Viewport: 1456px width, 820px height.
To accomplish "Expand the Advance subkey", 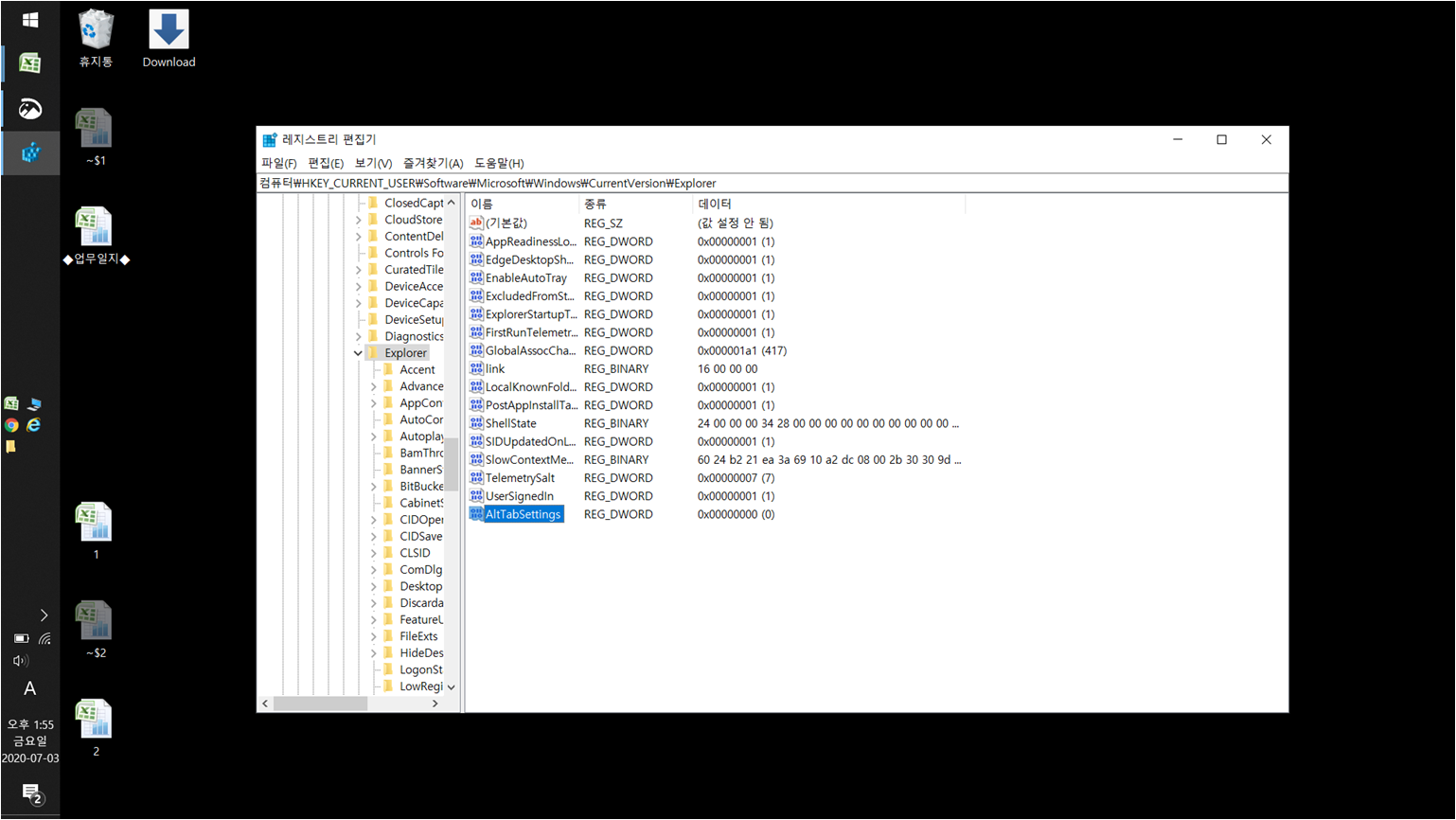I will click(x=373, y=386).
